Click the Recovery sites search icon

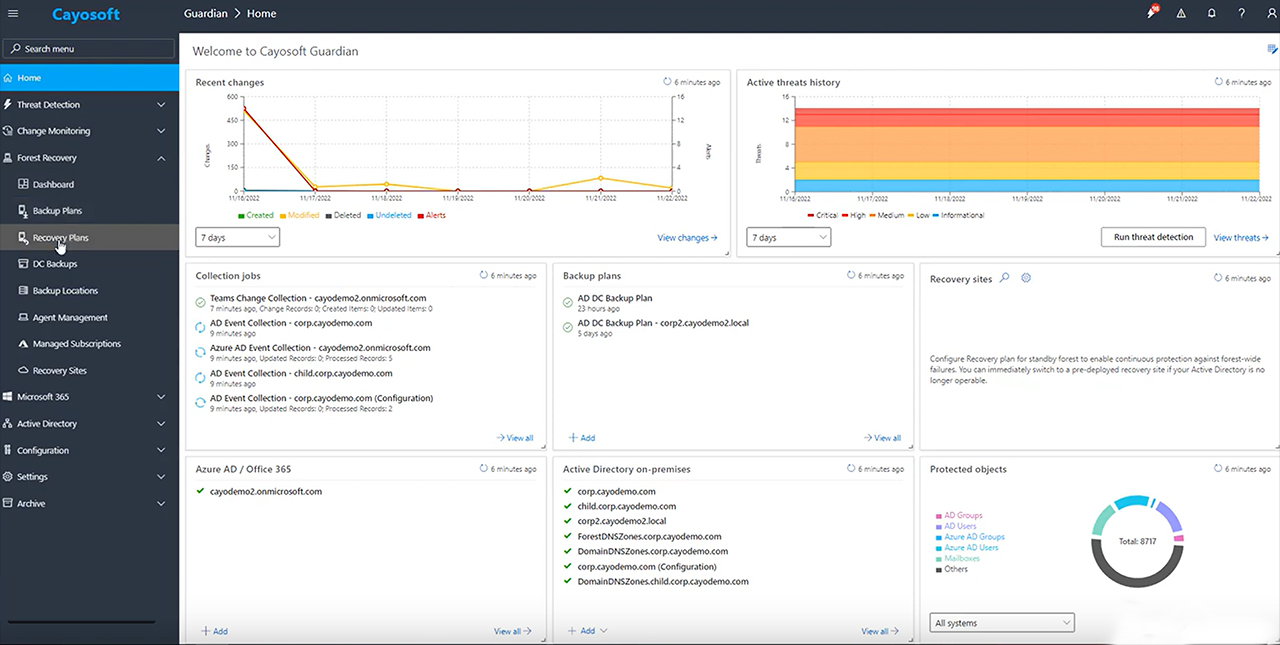coord(1005,278)
